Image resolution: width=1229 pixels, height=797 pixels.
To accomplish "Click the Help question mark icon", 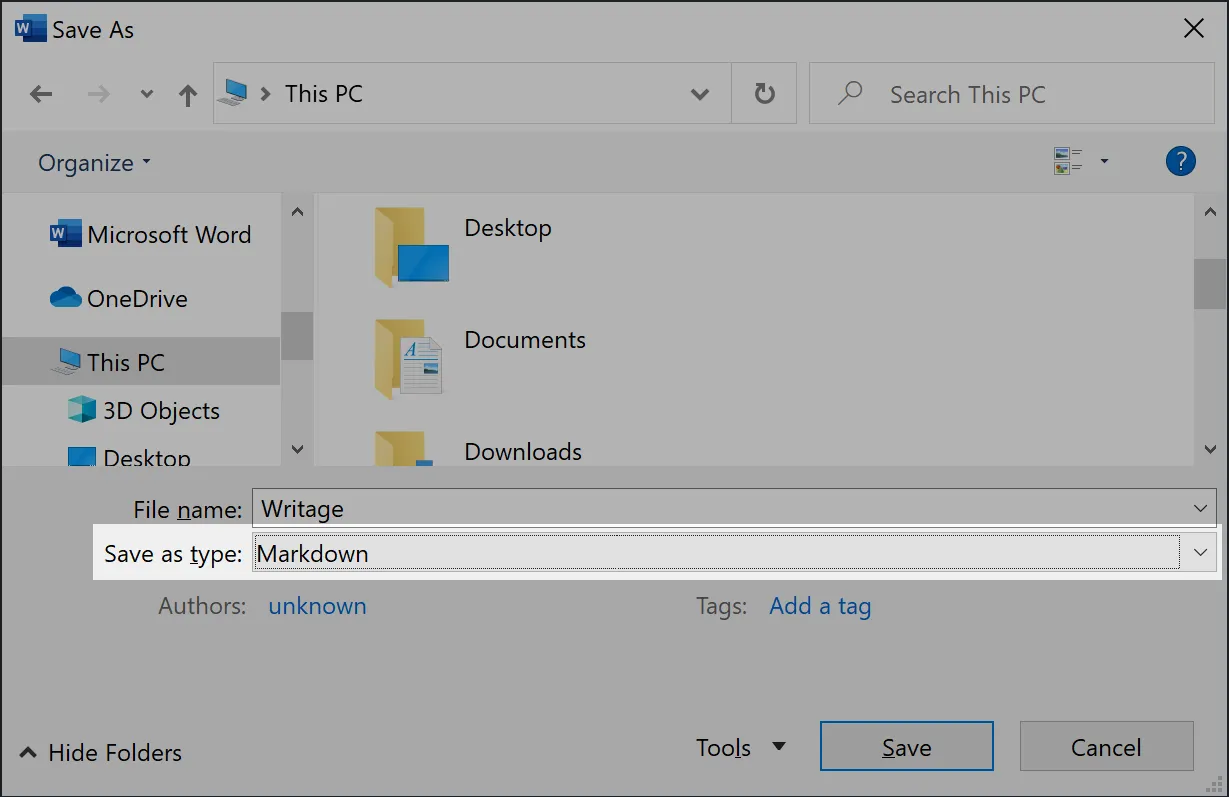I will coord(1180,161).
